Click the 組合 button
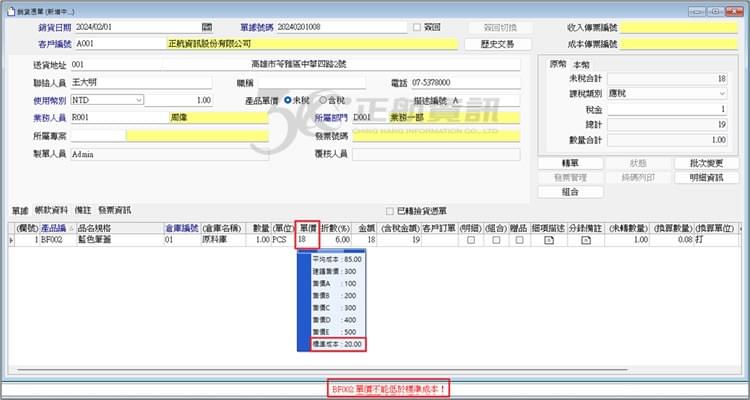 [x=570, y=192]
